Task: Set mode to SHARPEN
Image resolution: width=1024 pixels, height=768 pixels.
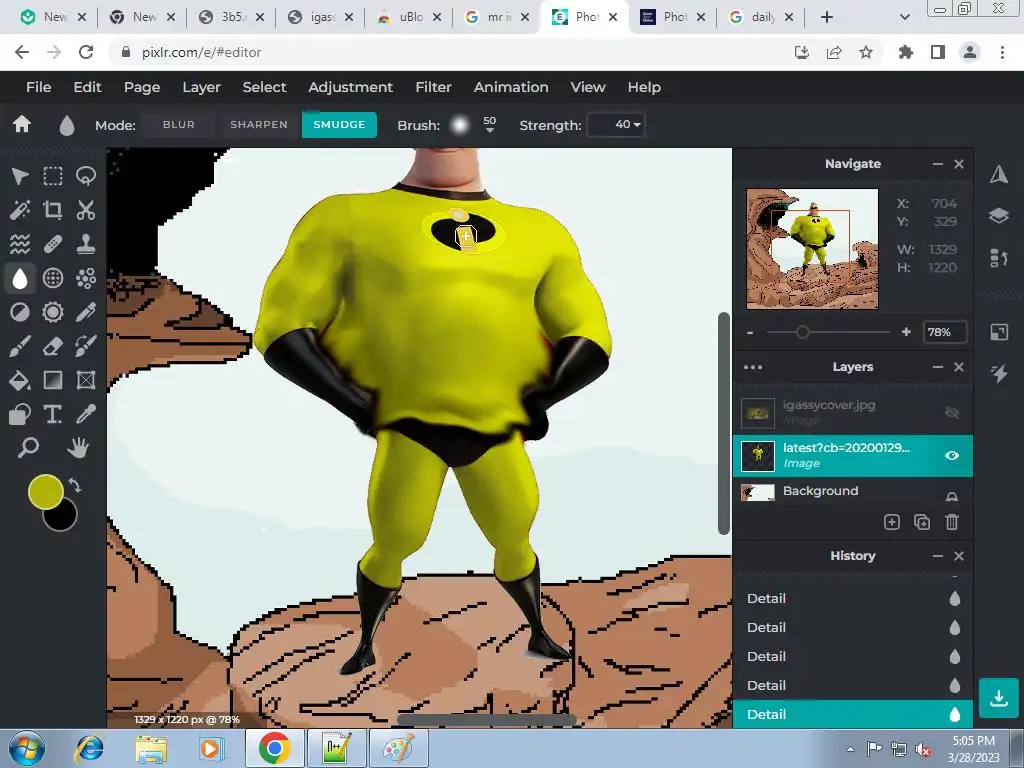Action: click(x=259, y=124)
